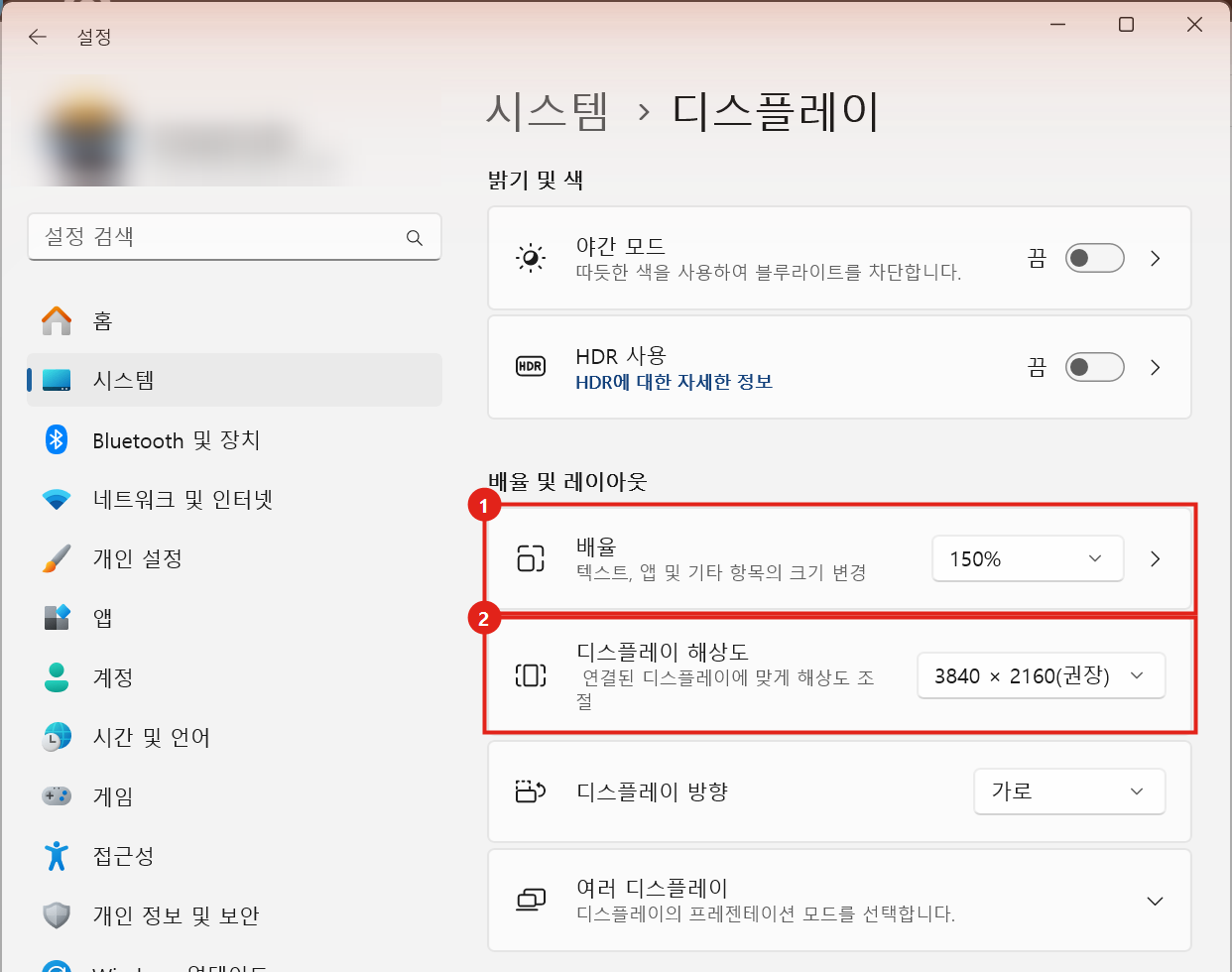This screenshot has height=972, width=1232.
Task: Click the HDR에 대한 자세한 정보 link
Action: click(x=674, y=382)
